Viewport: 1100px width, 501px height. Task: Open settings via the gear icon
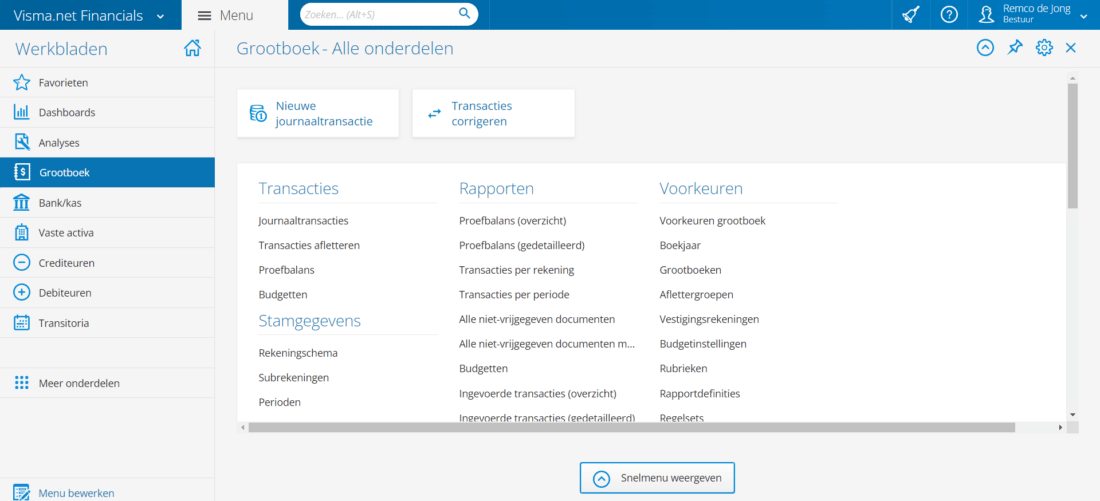[1044, 48]
